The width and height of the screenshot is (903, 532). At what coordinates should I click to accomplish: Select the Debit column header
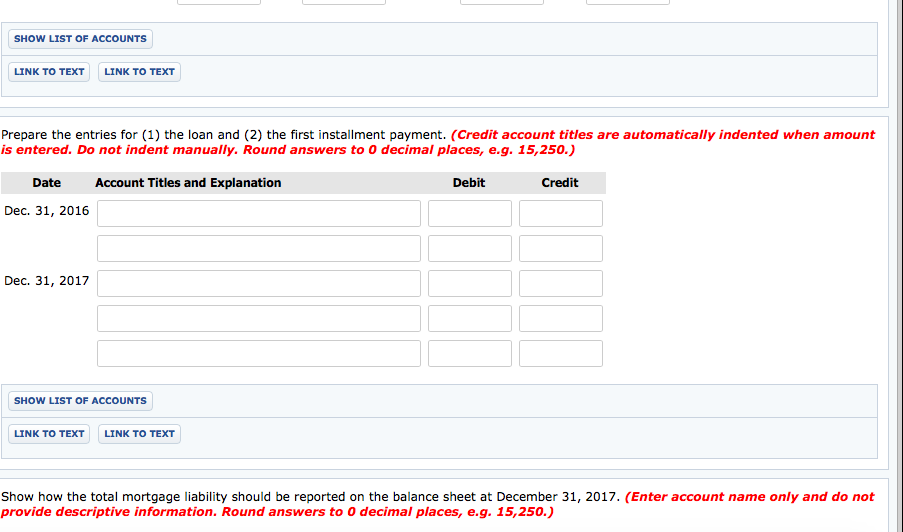point(469,183)
